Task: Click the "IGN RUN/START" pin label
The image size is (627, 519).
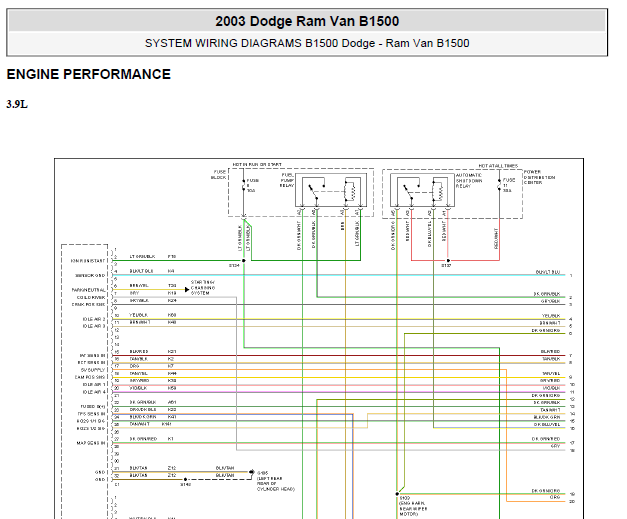Action: point(88,261)
